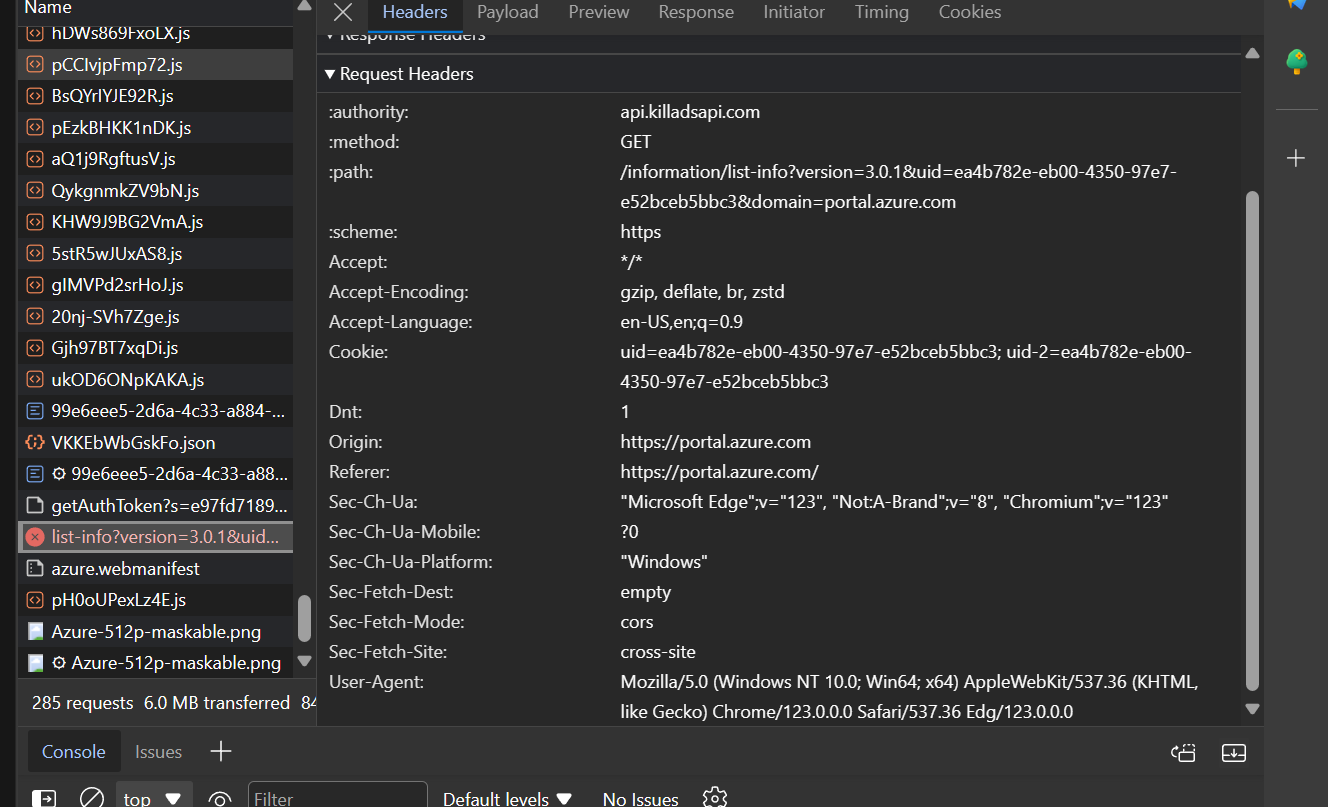Click the document icon beside getAuthToken request
The height and width of the screenshot is (807, 1328).
tap(35, 506)
